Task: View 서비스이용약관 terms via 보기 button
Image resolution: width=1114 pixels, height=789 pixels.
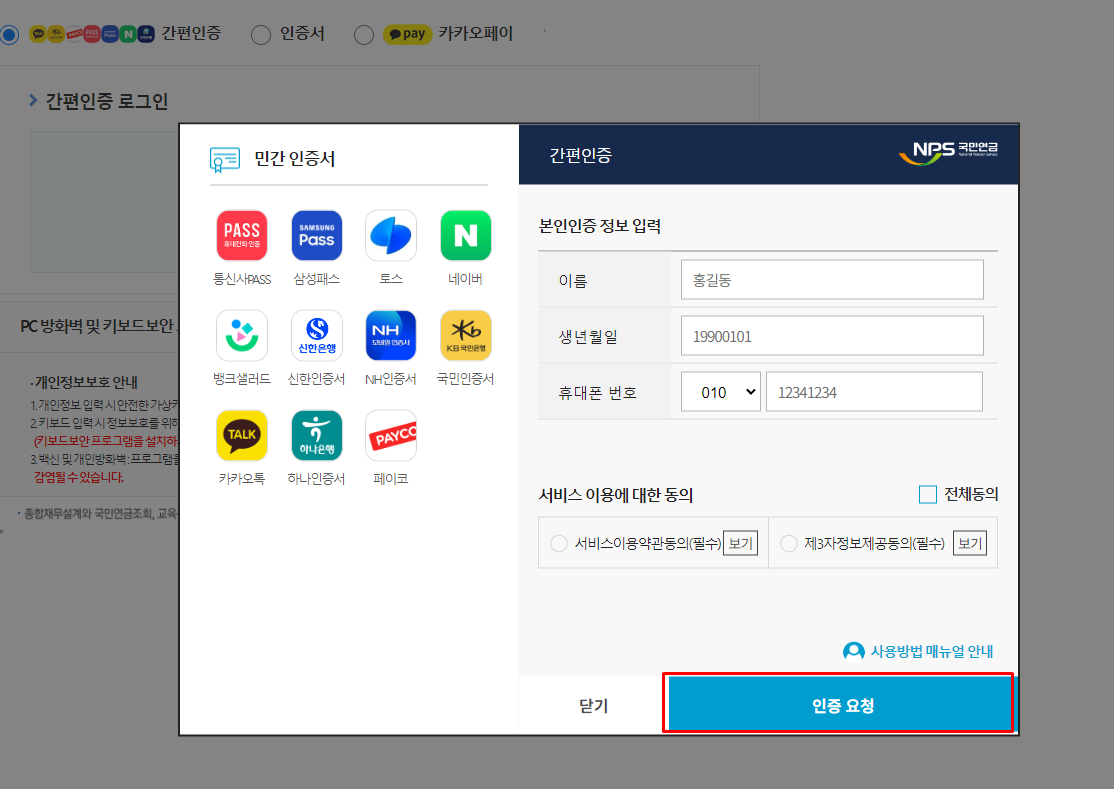Action: (x=740, y=543)
